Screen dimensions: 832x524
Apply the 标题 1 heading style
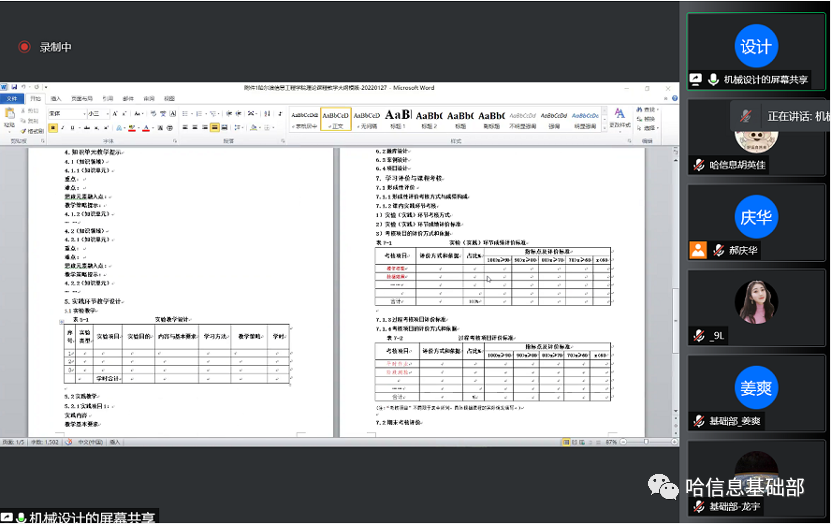398,117
